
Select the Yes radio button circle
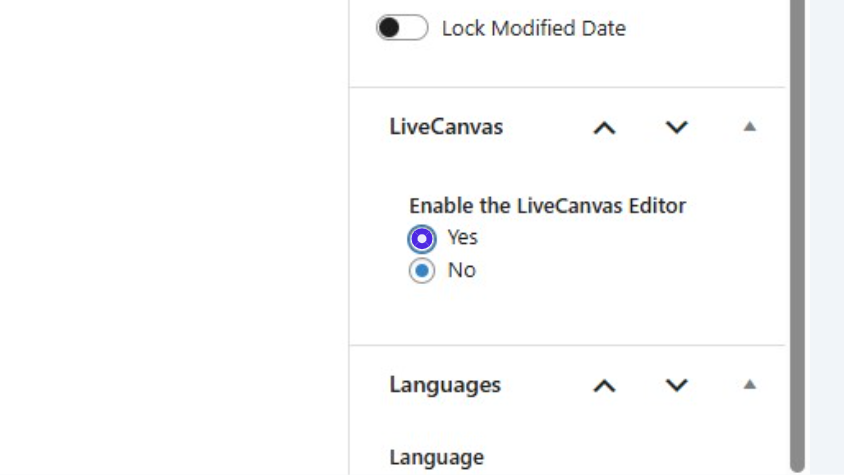point(422,238)
